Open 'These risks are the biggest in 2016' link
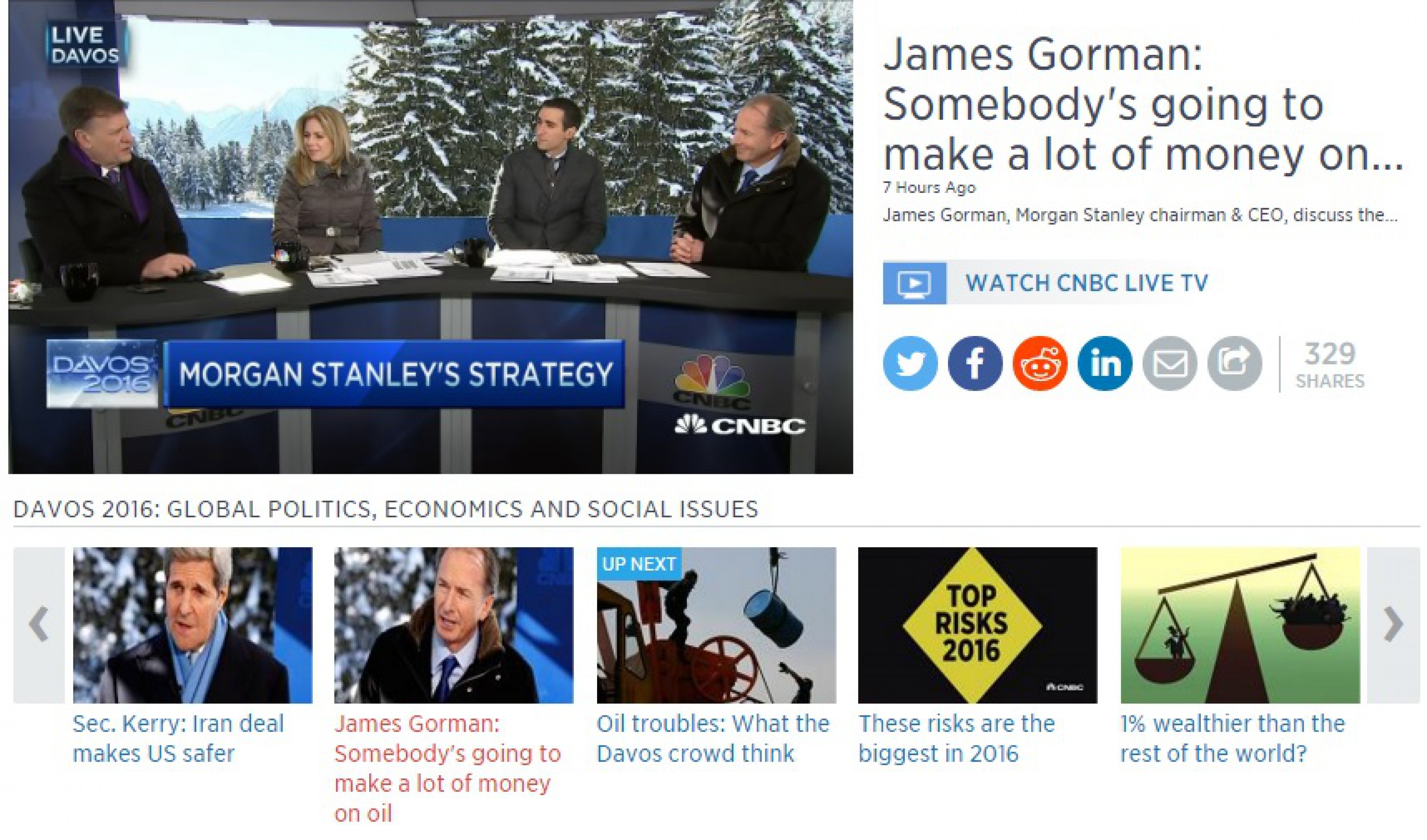Viewport: 1427px width, 840px height. click(956, 738)
